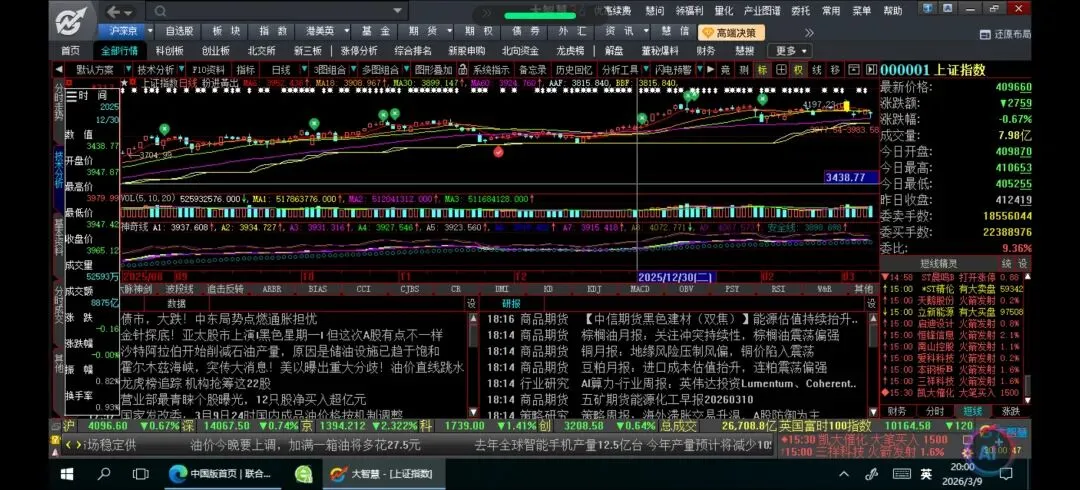
Task: Toggle the 竞 toolbar button
Action: click(x=725, y=70)
